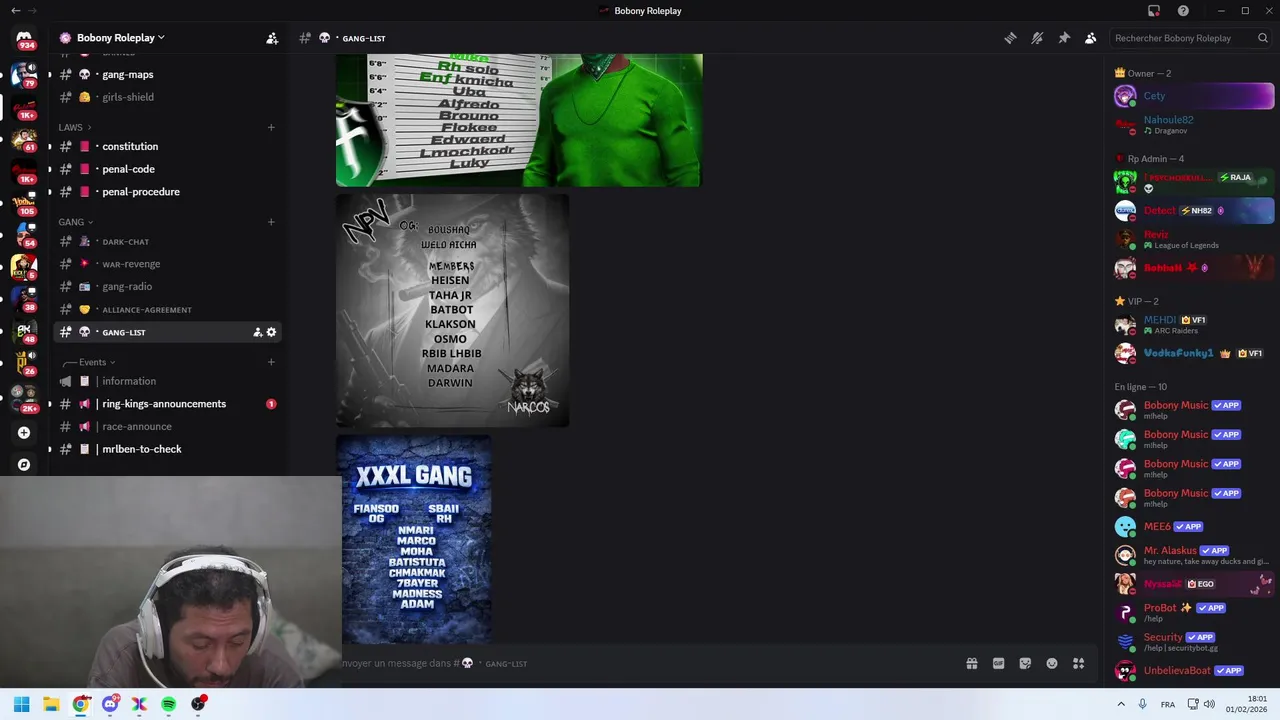The width and height of the screenshot is (1280, 720).
Task: Open the XXXL GANG list image
Action: coord(414,539)
